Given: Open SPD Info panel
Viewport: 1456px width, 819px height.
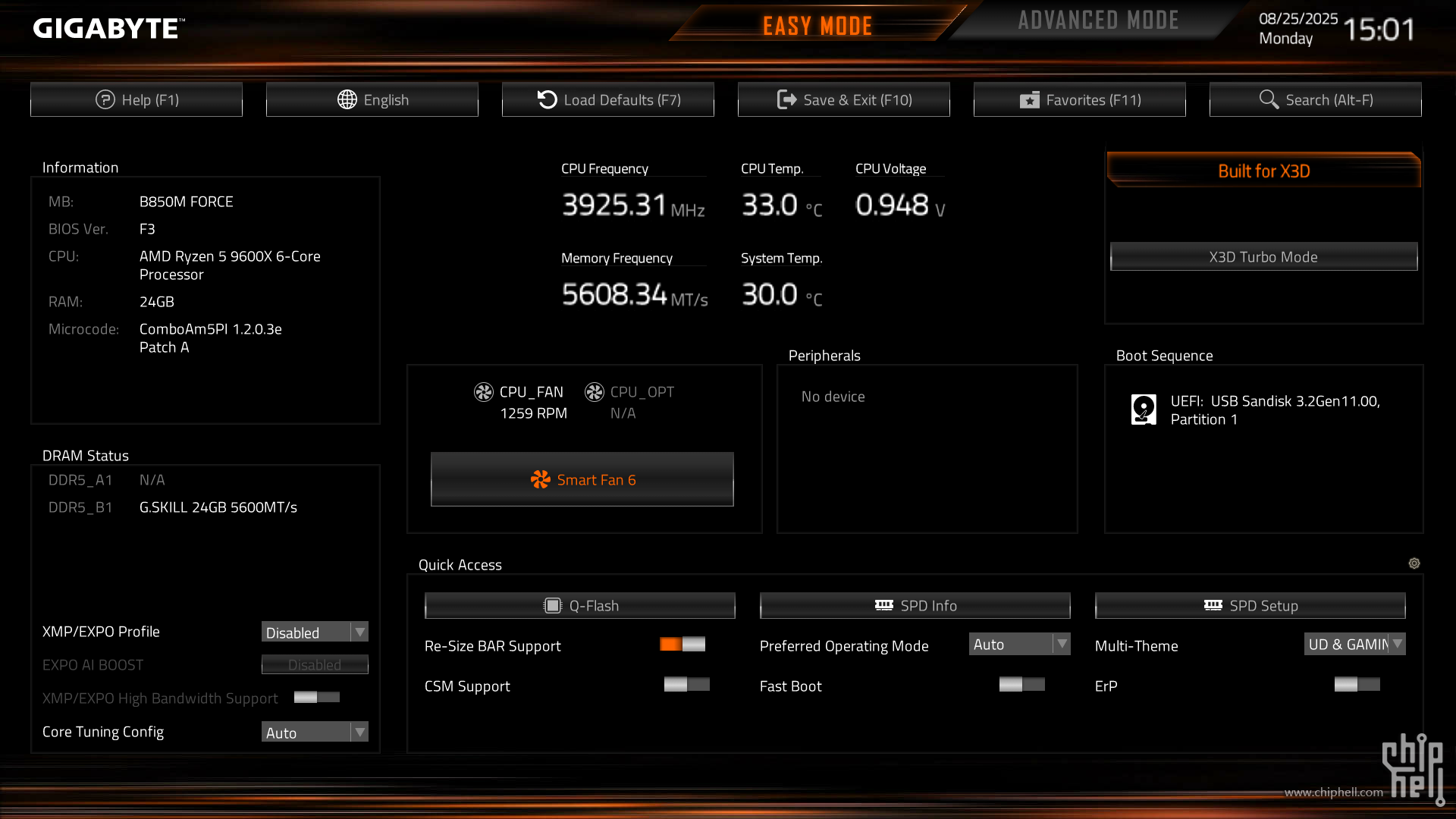Looking at the screenshot, I should click(x=915, y=605).
